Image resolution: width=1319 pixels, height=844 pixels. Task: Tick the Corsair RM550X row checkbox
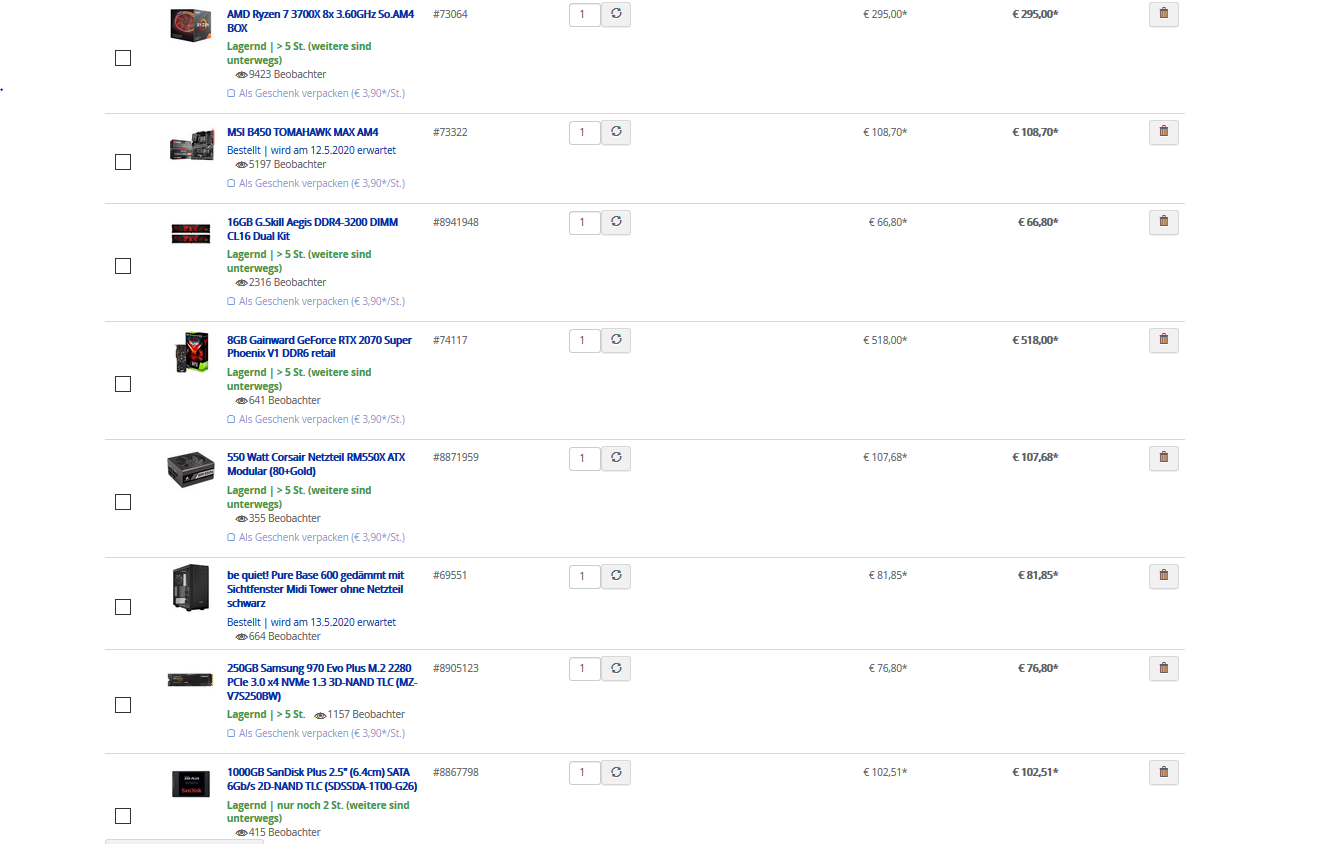coord(123,502)
